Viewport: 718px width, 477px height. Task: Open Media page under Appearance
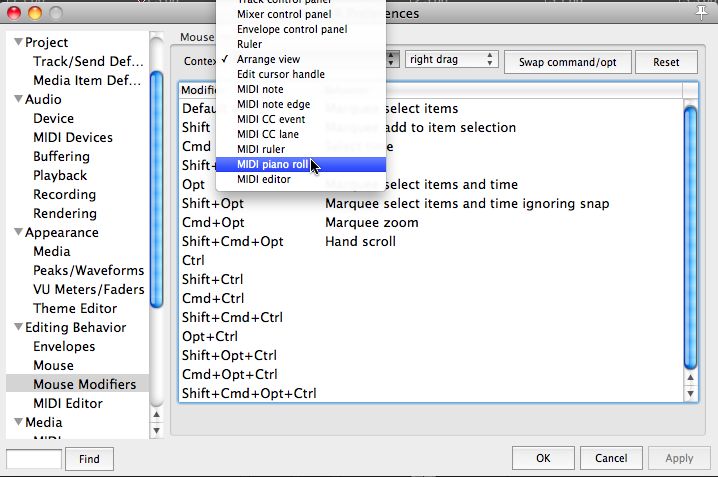tap(52, 251)
